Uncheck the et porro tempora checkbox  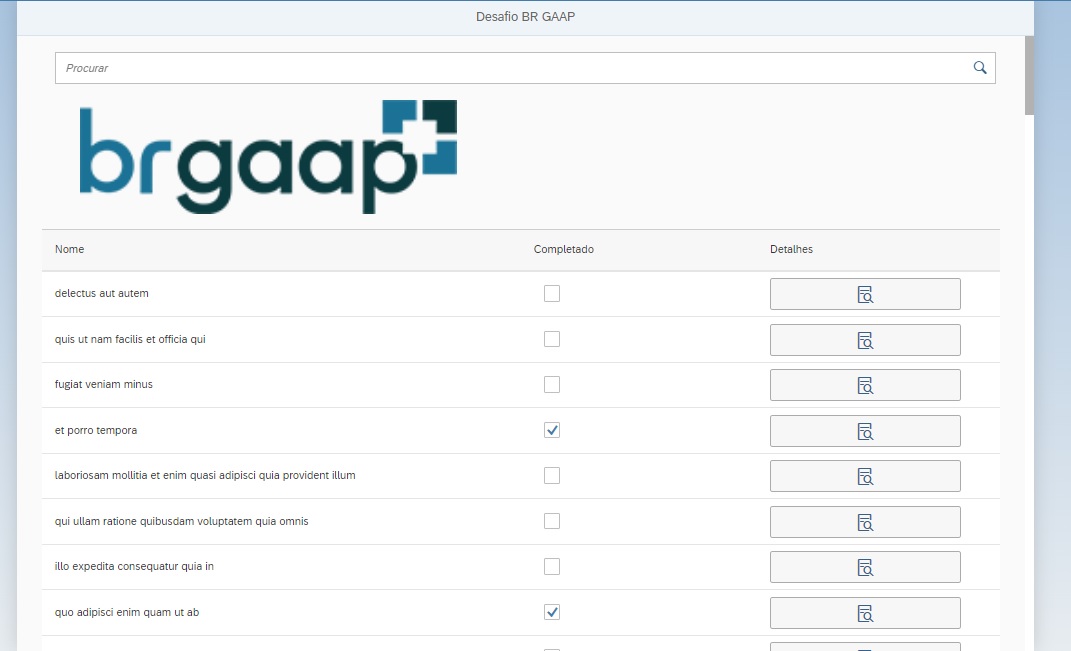551,430
